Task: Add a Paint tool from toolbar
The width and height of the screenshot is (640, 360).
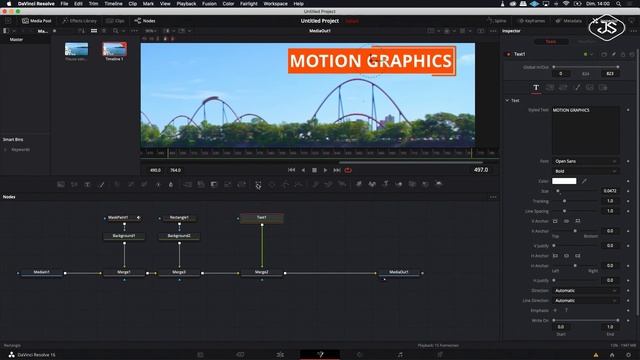Action: [101, 184]
